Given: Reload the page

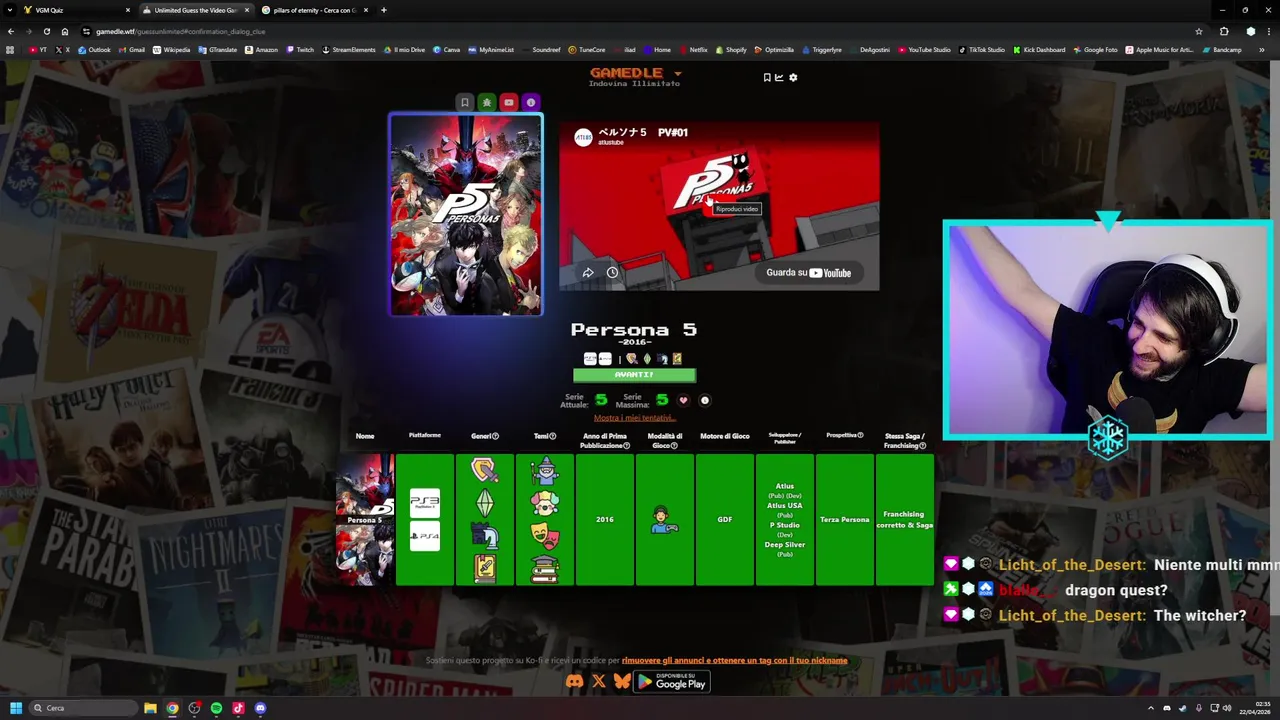Looking at the screenshot, I should point(46,31).
